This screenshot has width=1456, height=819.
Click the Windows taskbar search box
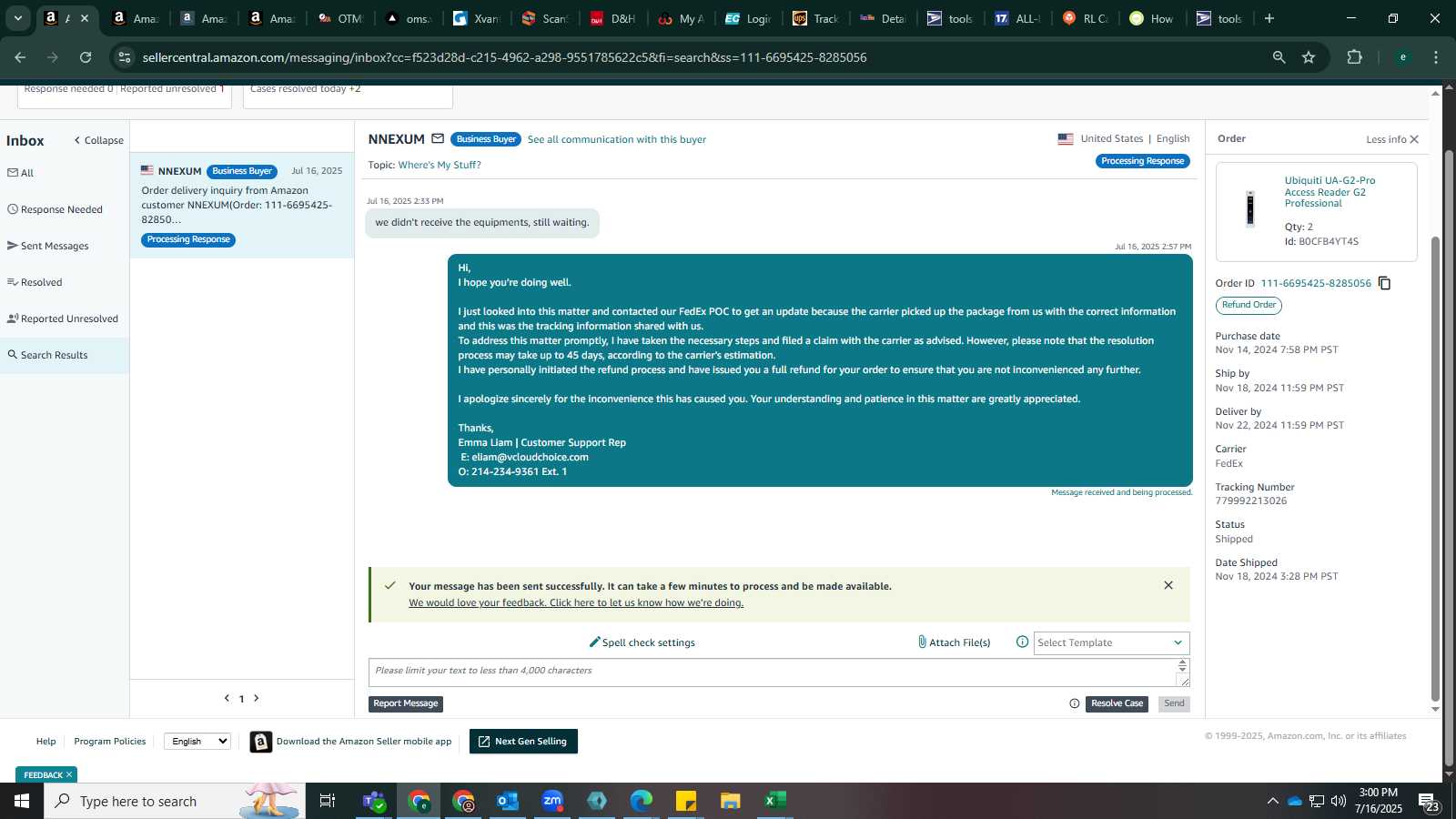175,801
